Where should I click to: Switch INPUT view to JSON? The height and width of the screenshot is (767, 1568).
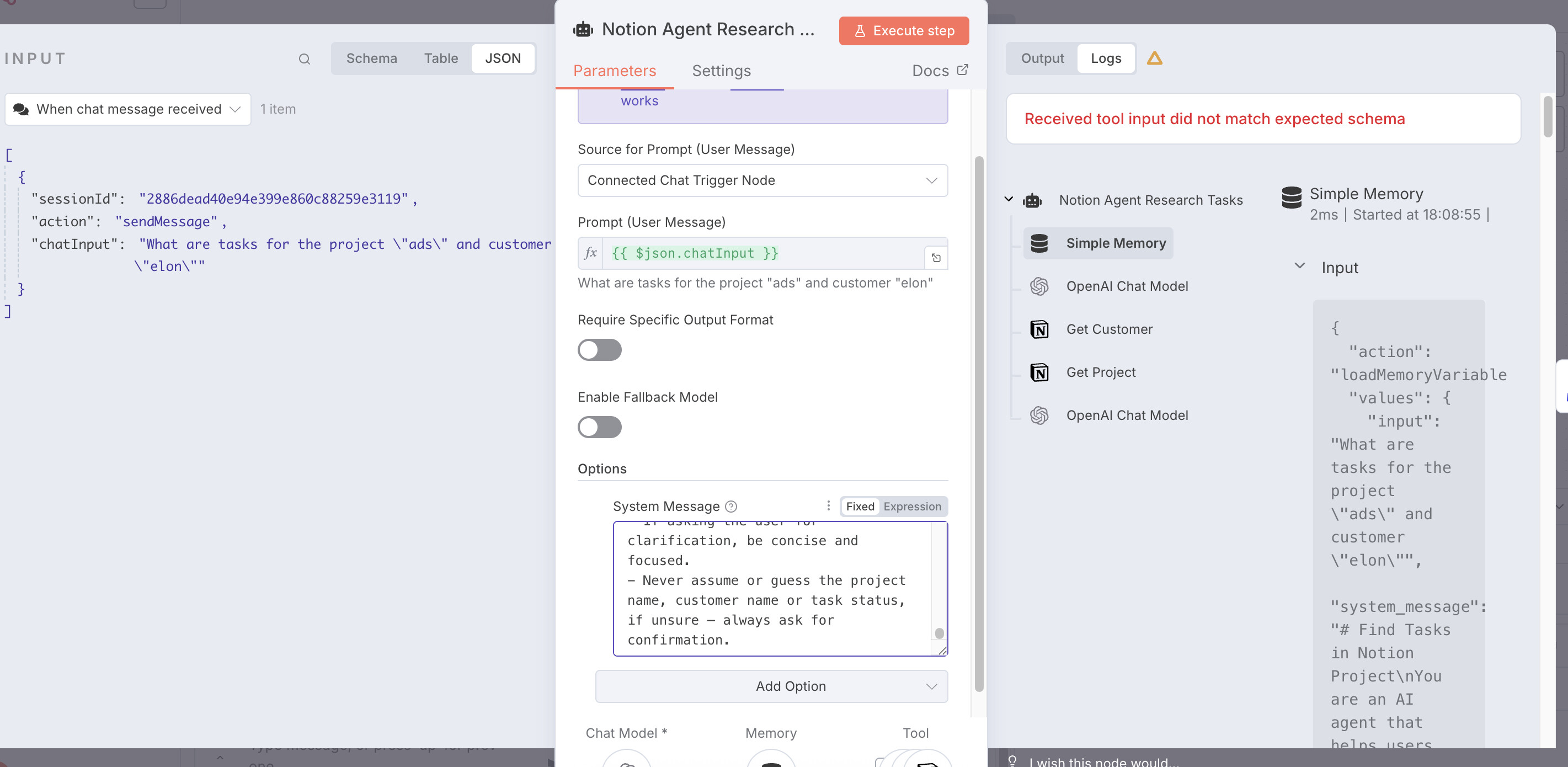pyautogui.click(x=503, y=58)
